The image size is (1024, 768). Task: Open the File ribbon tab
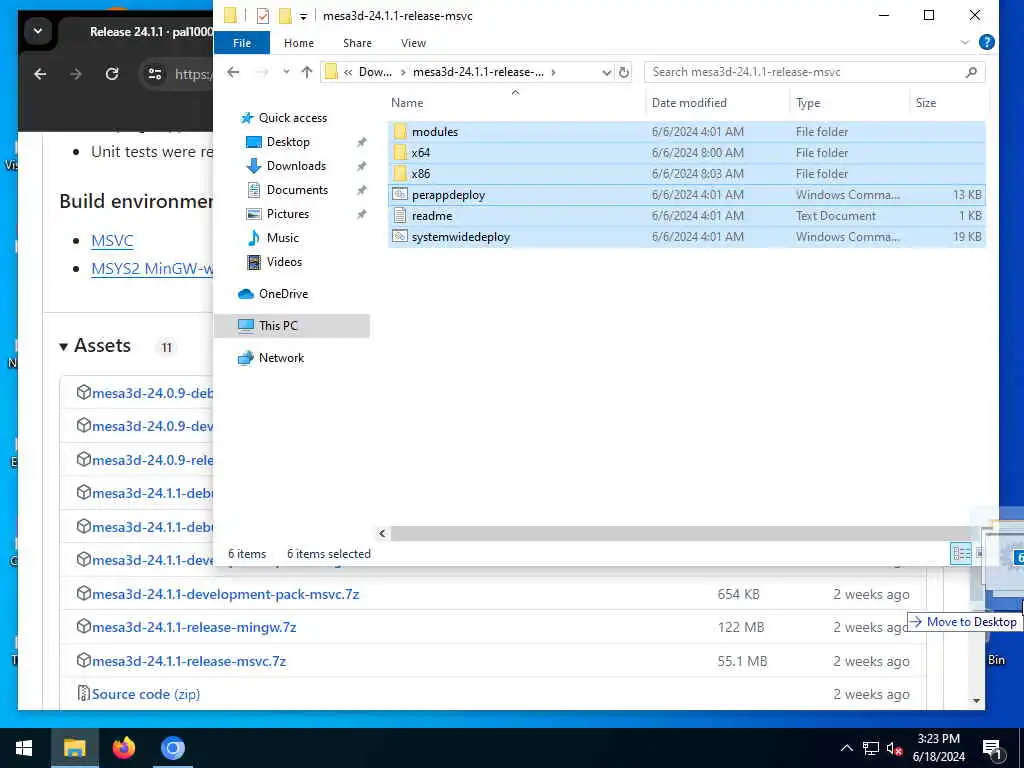click(242, 42)
